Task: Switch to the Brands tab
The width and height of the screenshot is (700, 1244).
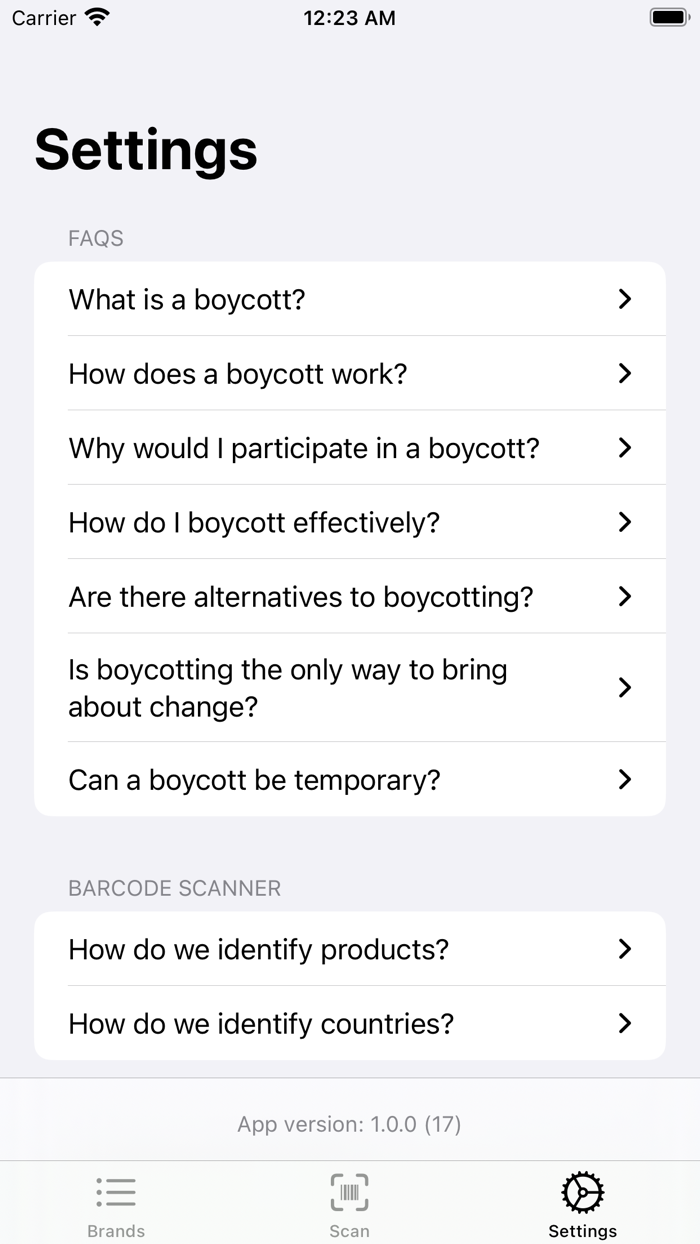Action: (116, 1203)
